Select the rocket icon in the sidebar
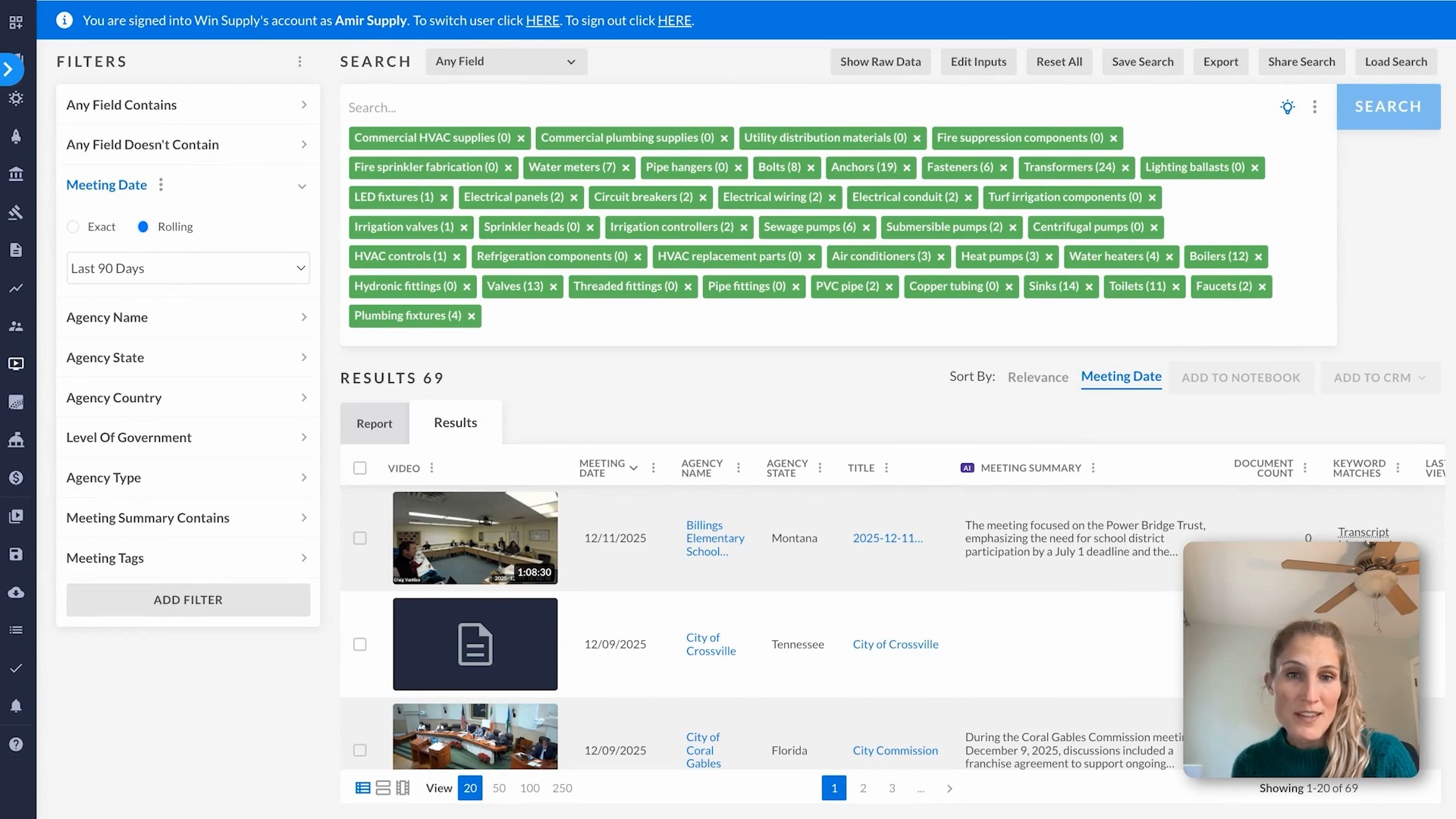This screenshot has height=819, width=1456. pyautogui.click(x=16, y=136)
